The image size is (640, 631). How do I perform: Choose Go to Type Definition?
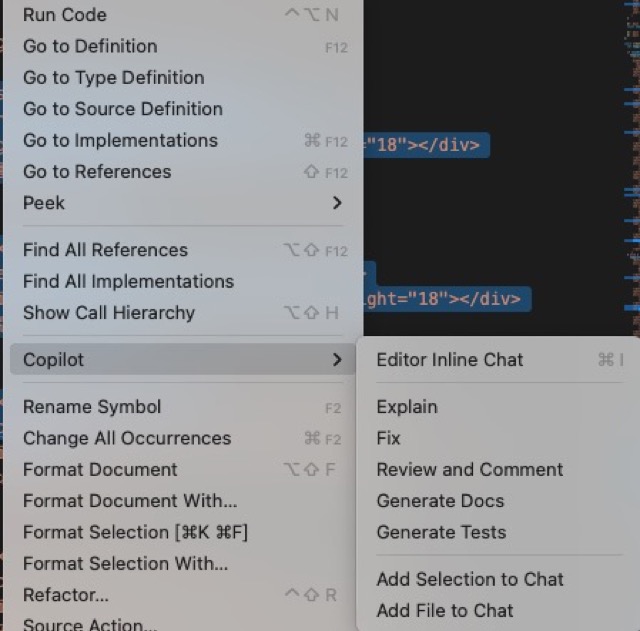(182, 78)
